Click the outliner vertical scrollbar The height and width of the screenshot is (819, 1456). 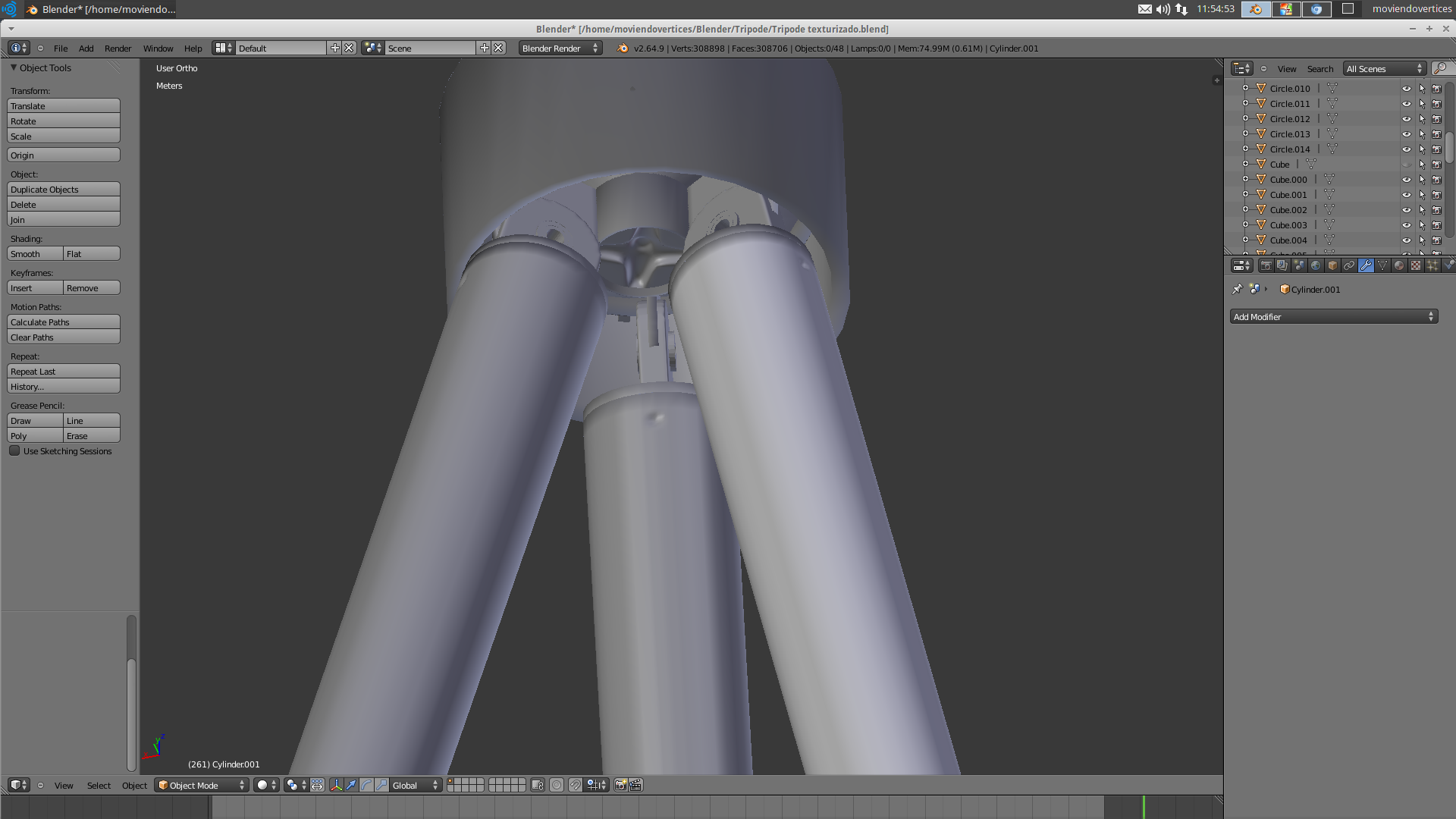coord(1449,148)
